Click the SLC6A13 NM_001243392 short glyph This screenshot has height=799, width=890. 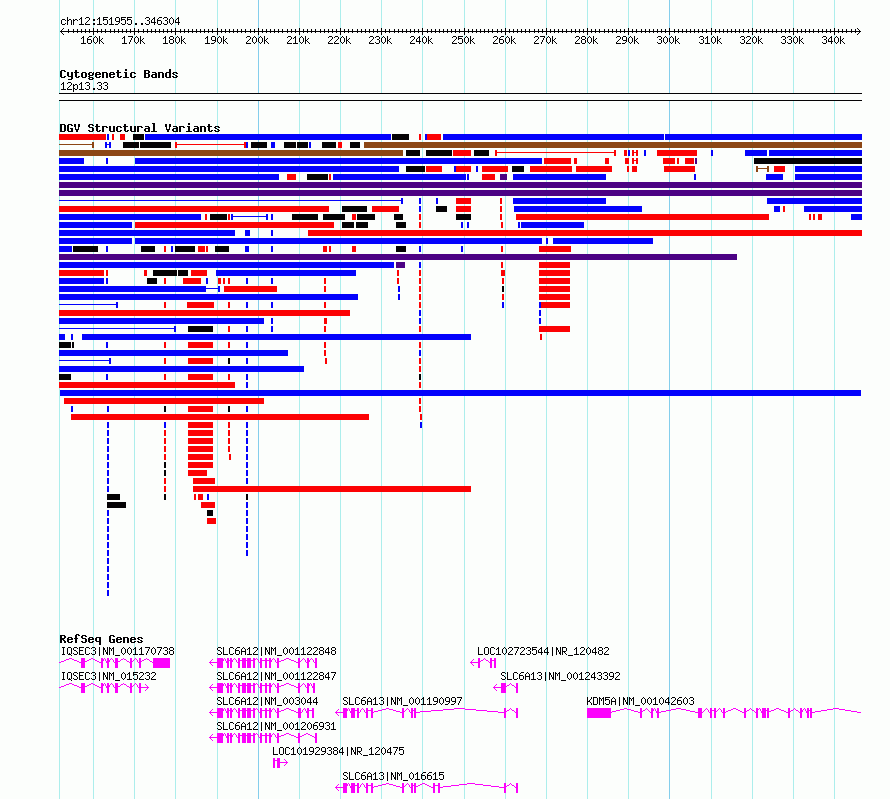pos(506,688)
